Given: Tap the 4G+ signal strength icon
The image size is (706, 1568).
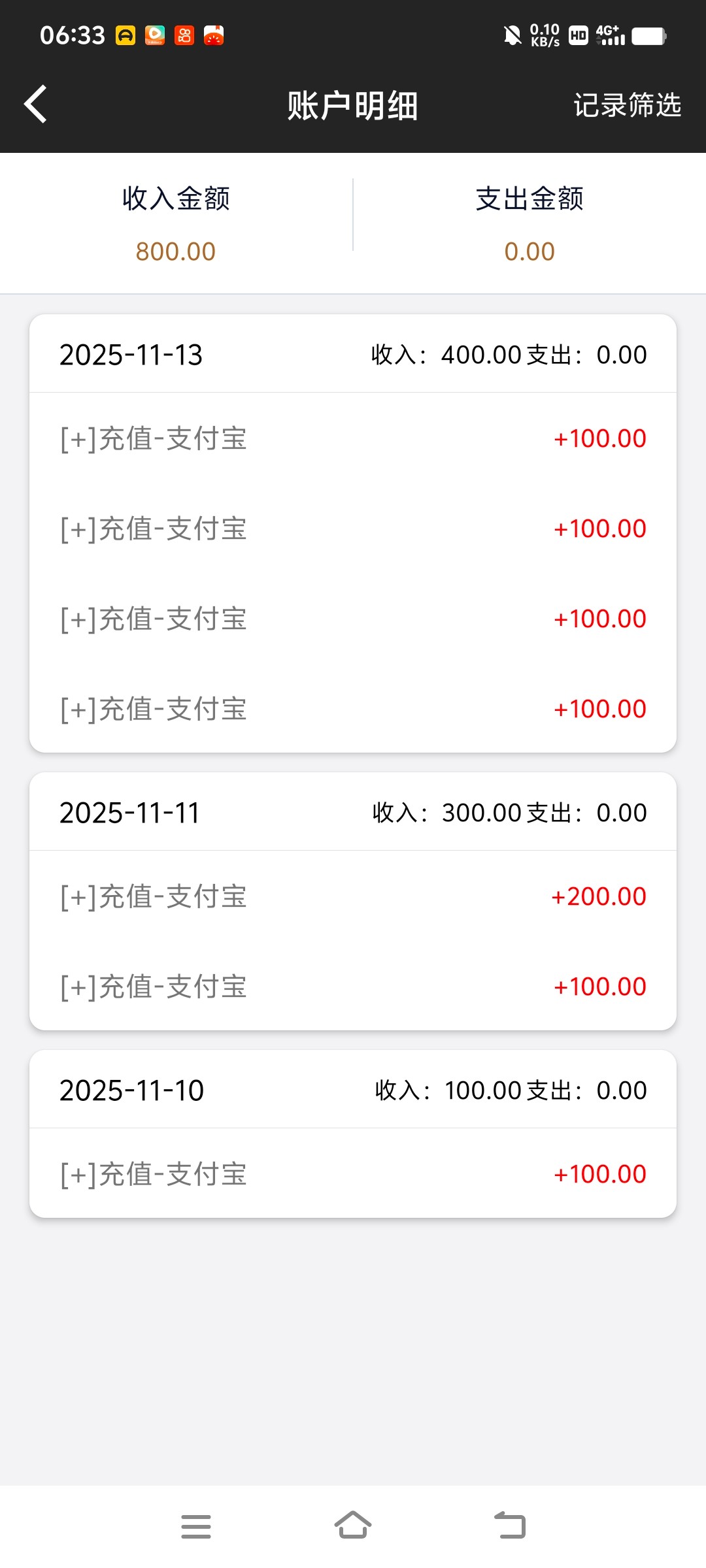Looking at the screenshot, I should 611,35.
